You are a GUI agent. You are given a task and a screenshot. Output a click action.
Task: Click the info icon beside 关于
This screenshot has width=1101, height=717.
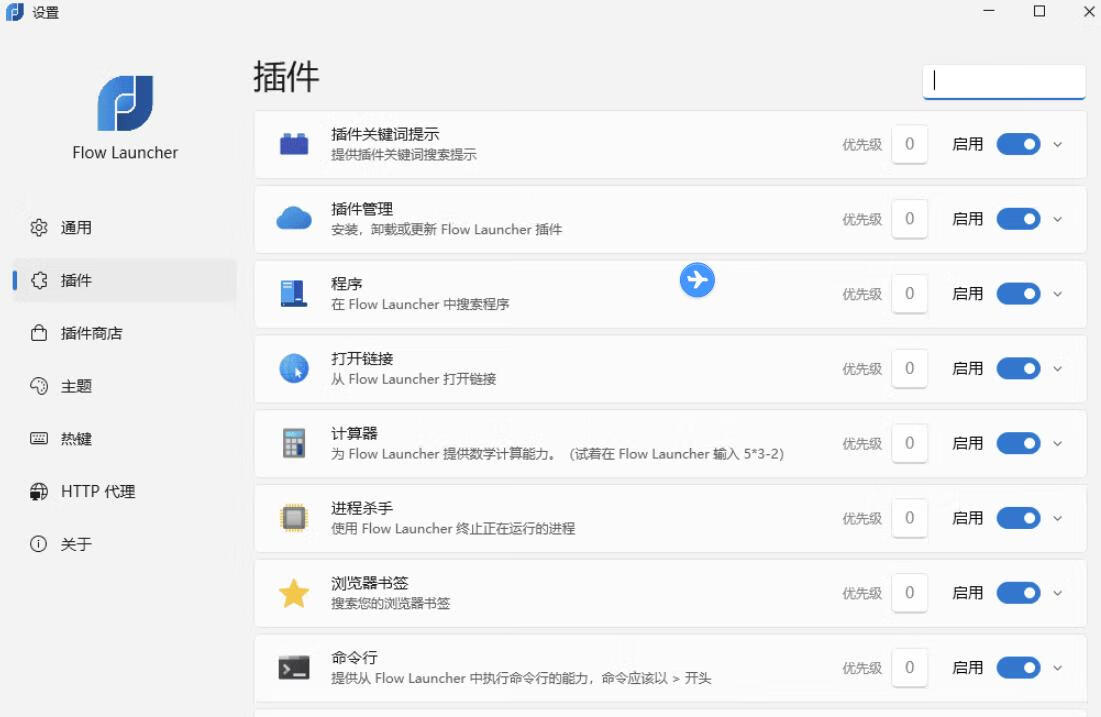pos(39,544)
